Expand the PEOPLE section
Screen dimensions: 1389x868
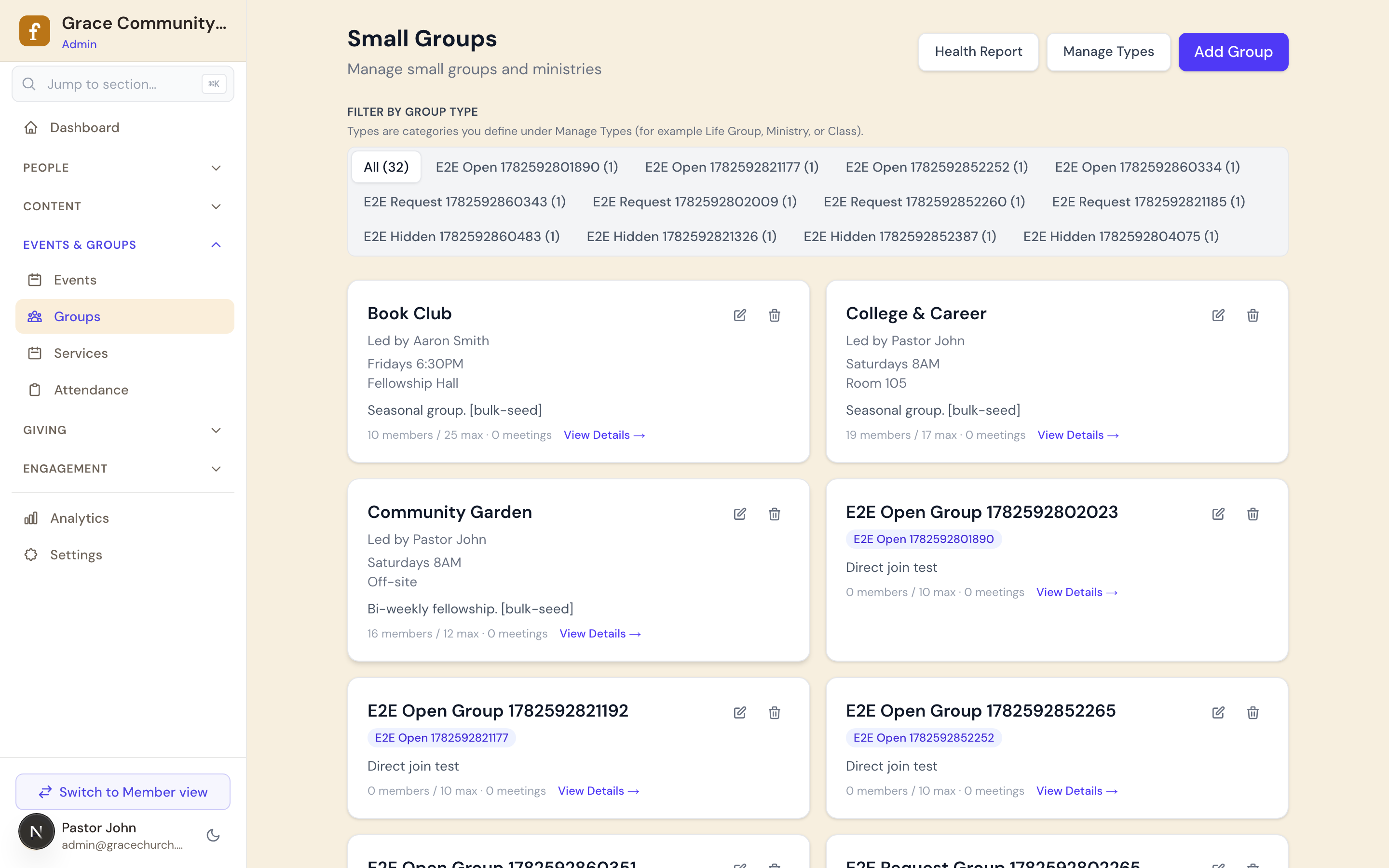123,168
